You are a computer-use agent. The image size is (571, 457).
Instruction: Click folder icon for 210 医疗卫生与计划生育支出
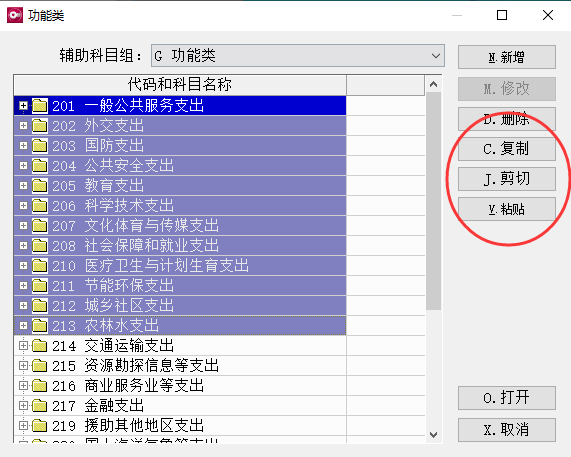tap(40, 265)
